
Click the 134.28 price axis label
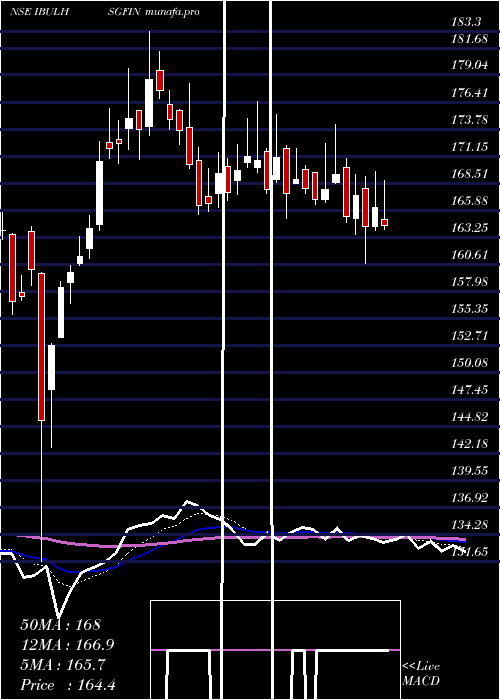tap(469, 524)
